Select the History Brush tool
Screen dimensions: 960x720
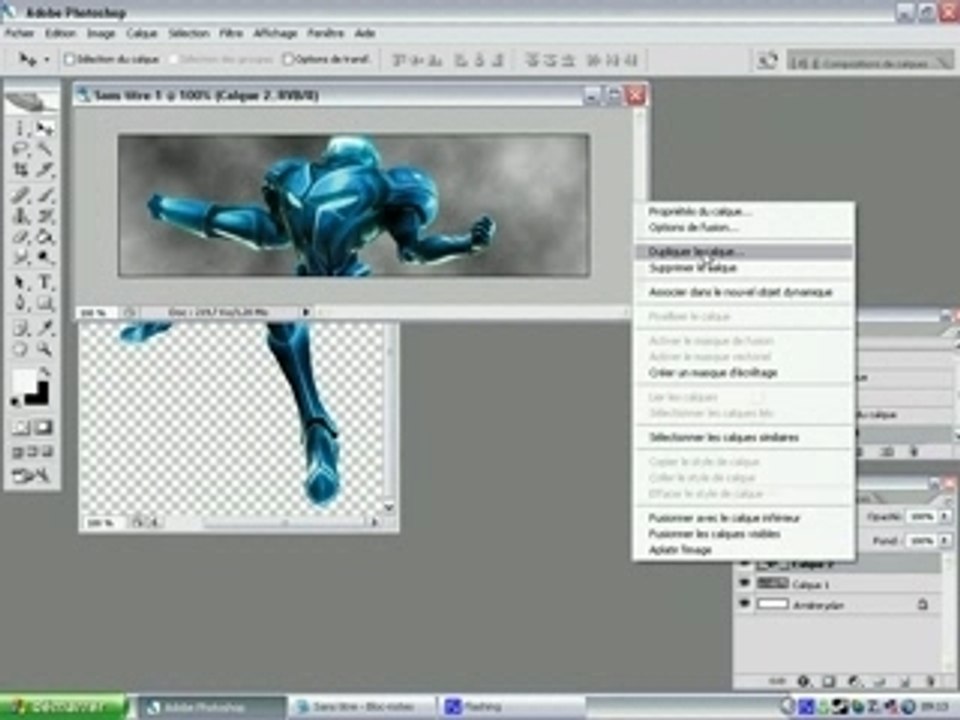pyautogui.click(x=44, y=216)
